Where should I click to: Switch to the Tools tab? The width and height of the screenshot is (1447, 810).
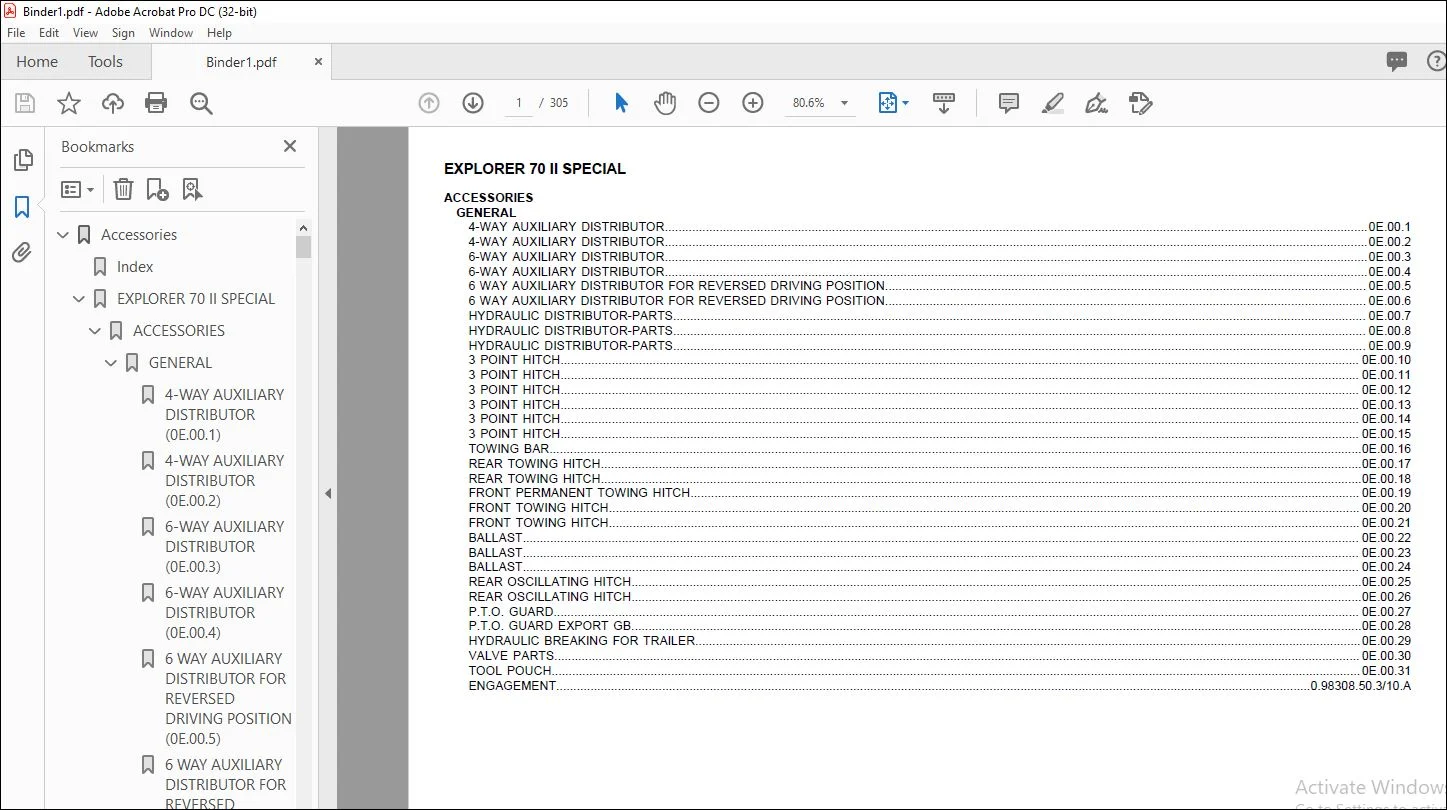point(105,62)
